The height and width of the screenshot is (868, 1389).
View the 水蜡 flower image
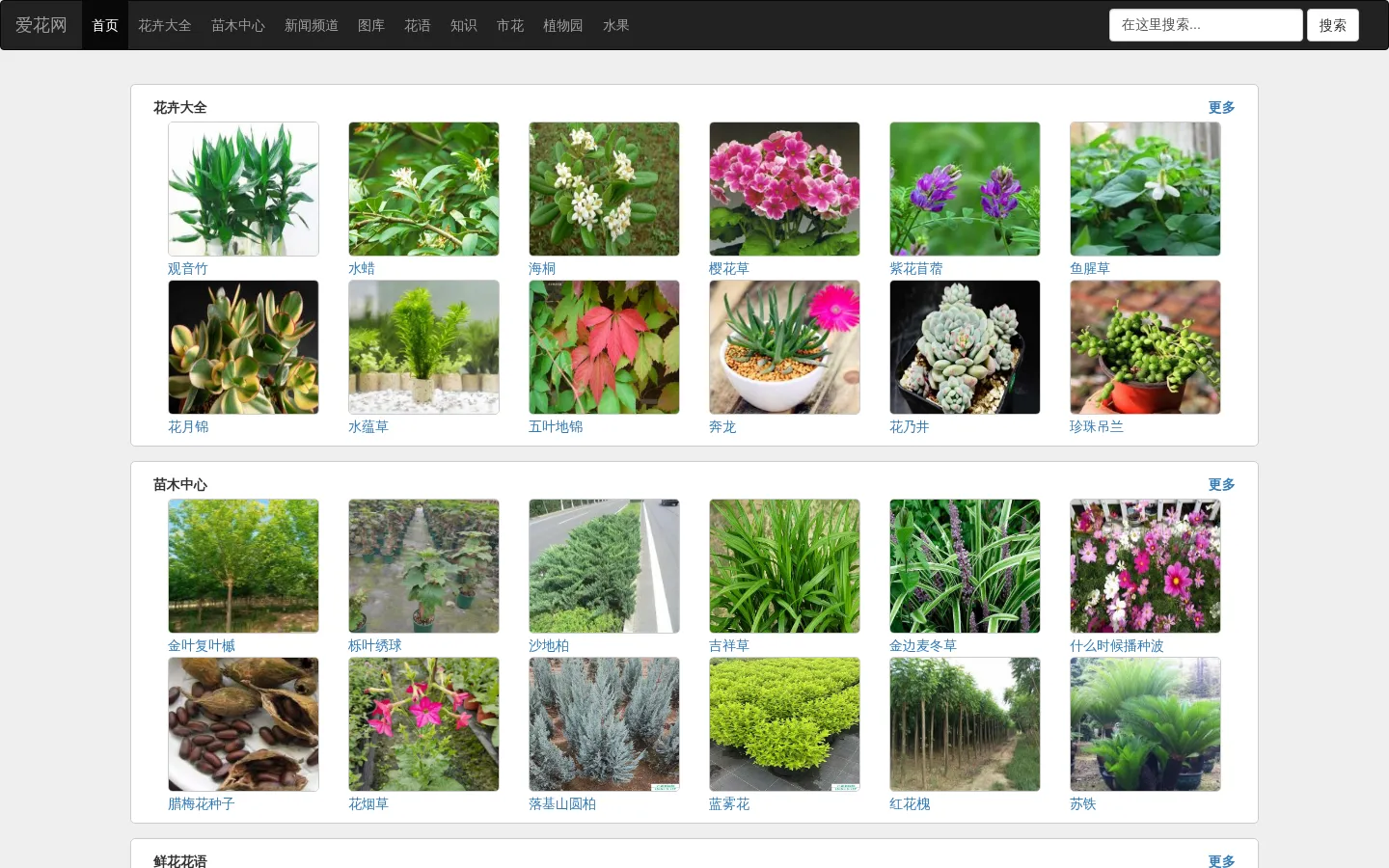(423, 189)
